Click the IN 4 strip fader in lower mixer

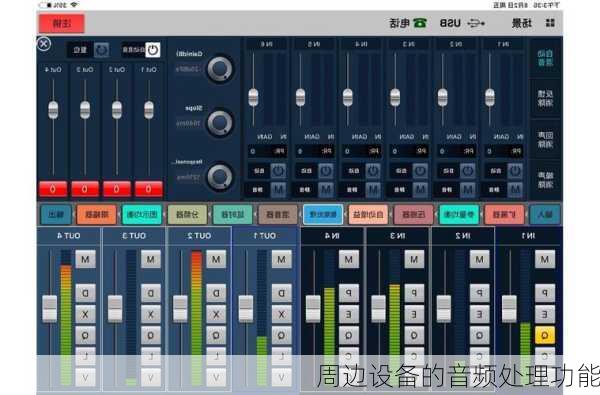[x=313, y=308]
